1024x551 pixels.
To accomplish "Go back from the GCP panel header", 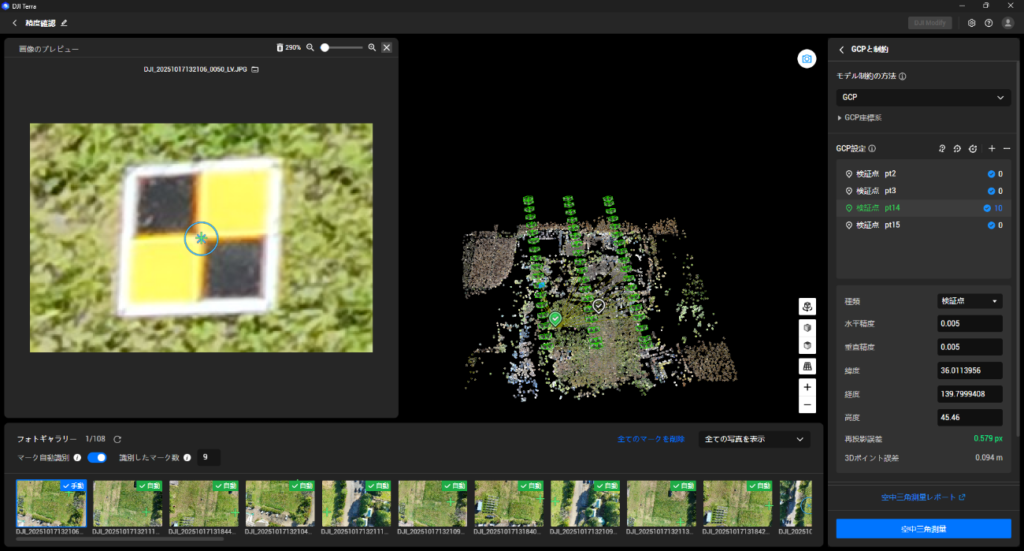I will [x=842, y=49].
